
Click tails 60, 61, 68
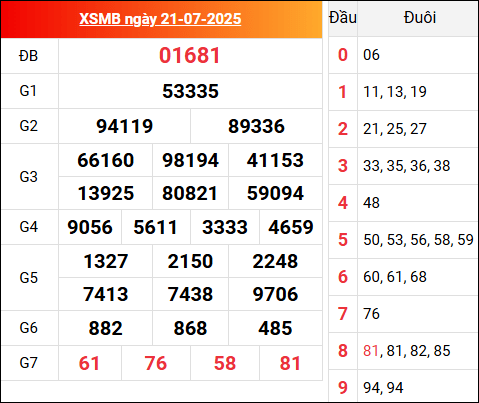coord(395,277)
